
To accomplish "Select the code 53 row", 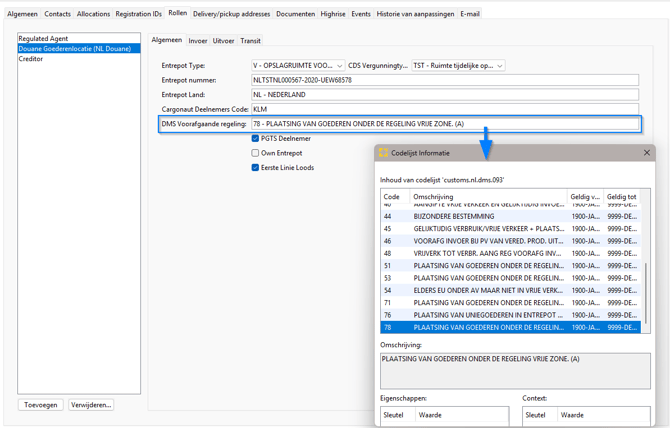I will (x=511, y=278).
